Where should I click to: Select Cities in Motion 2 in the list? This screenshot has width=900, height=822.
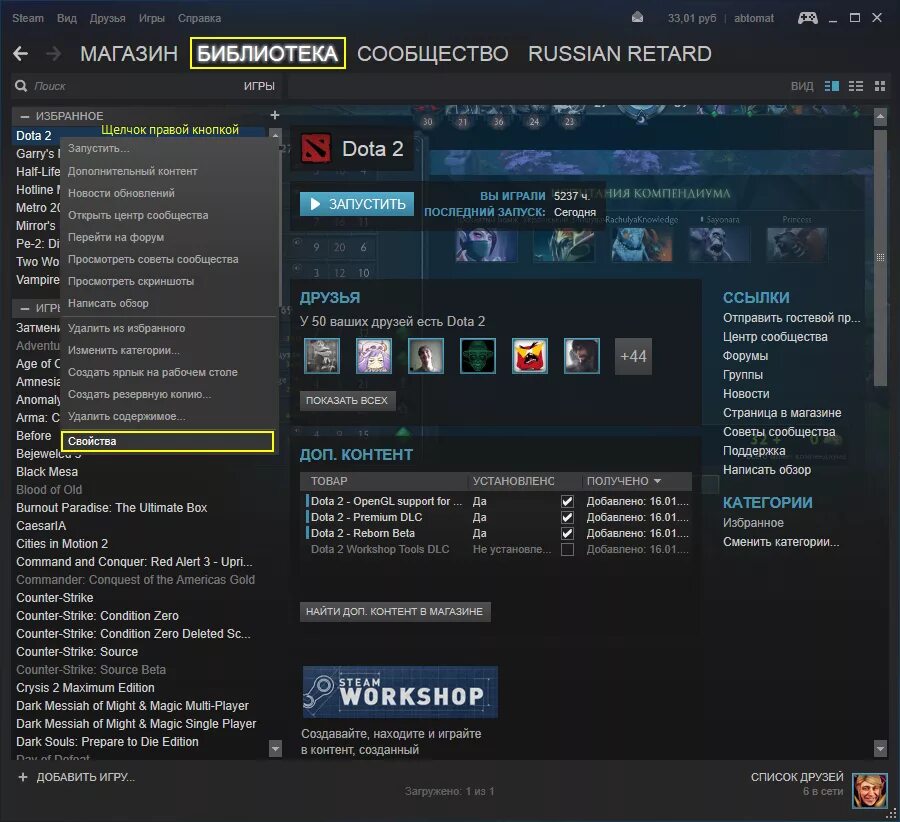(x=62, y=544)
